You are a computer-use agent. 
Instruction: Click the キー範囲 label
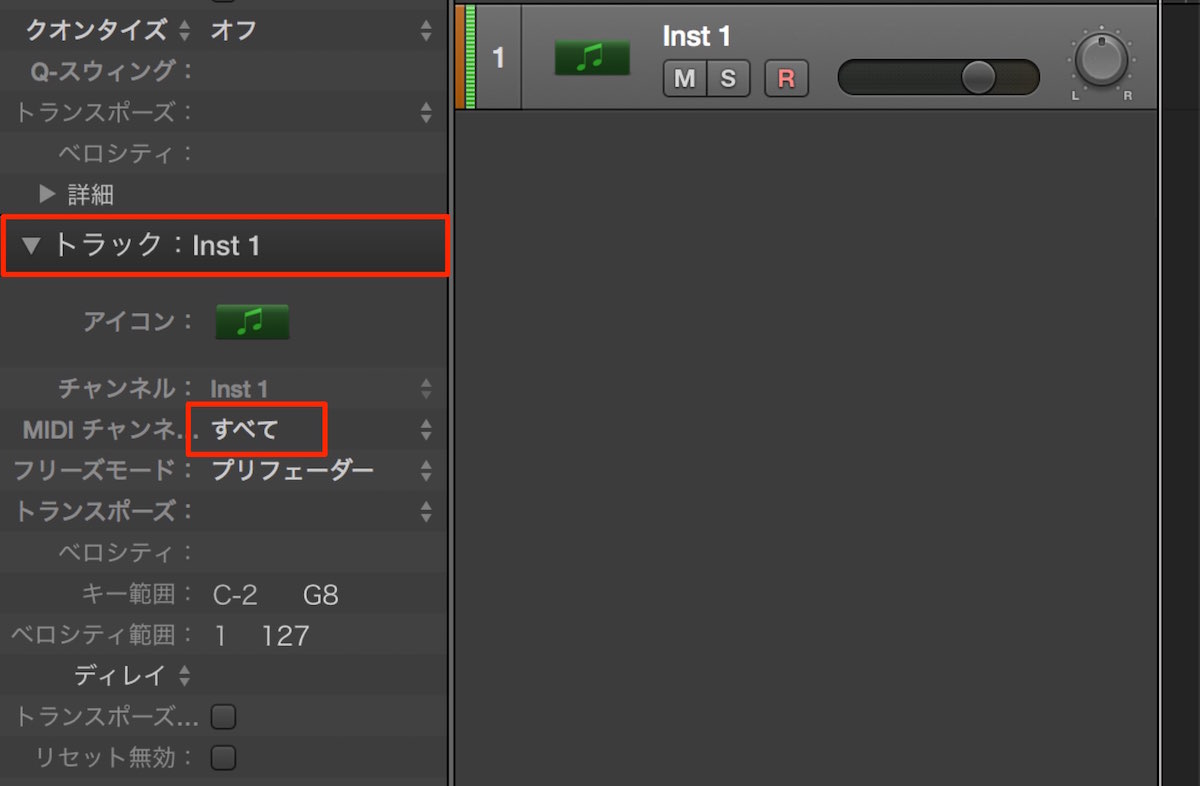coord(138,596)
